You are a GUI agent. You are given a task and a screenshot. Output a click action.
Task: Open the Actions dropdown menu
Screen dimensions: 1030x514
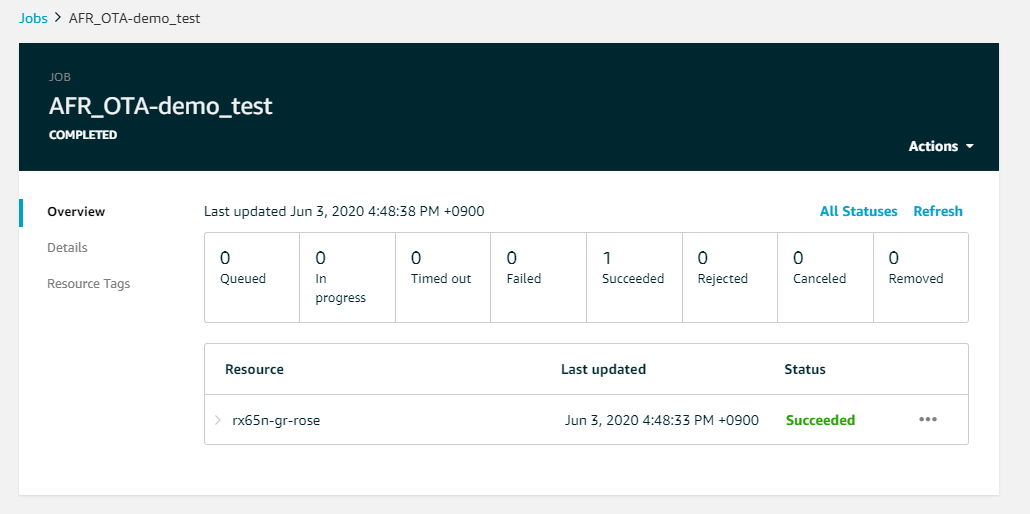[x=940, y=146]
